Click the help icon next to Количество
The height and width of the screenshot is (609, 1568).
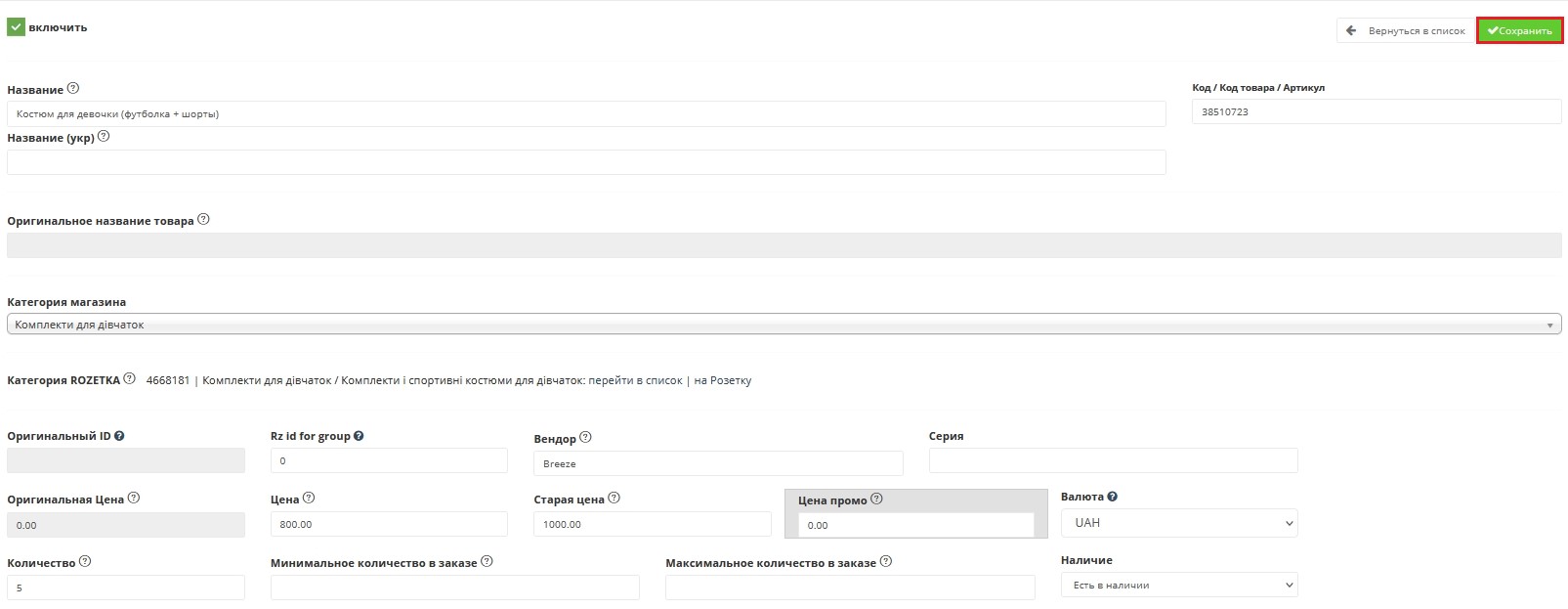pos(85,561)
